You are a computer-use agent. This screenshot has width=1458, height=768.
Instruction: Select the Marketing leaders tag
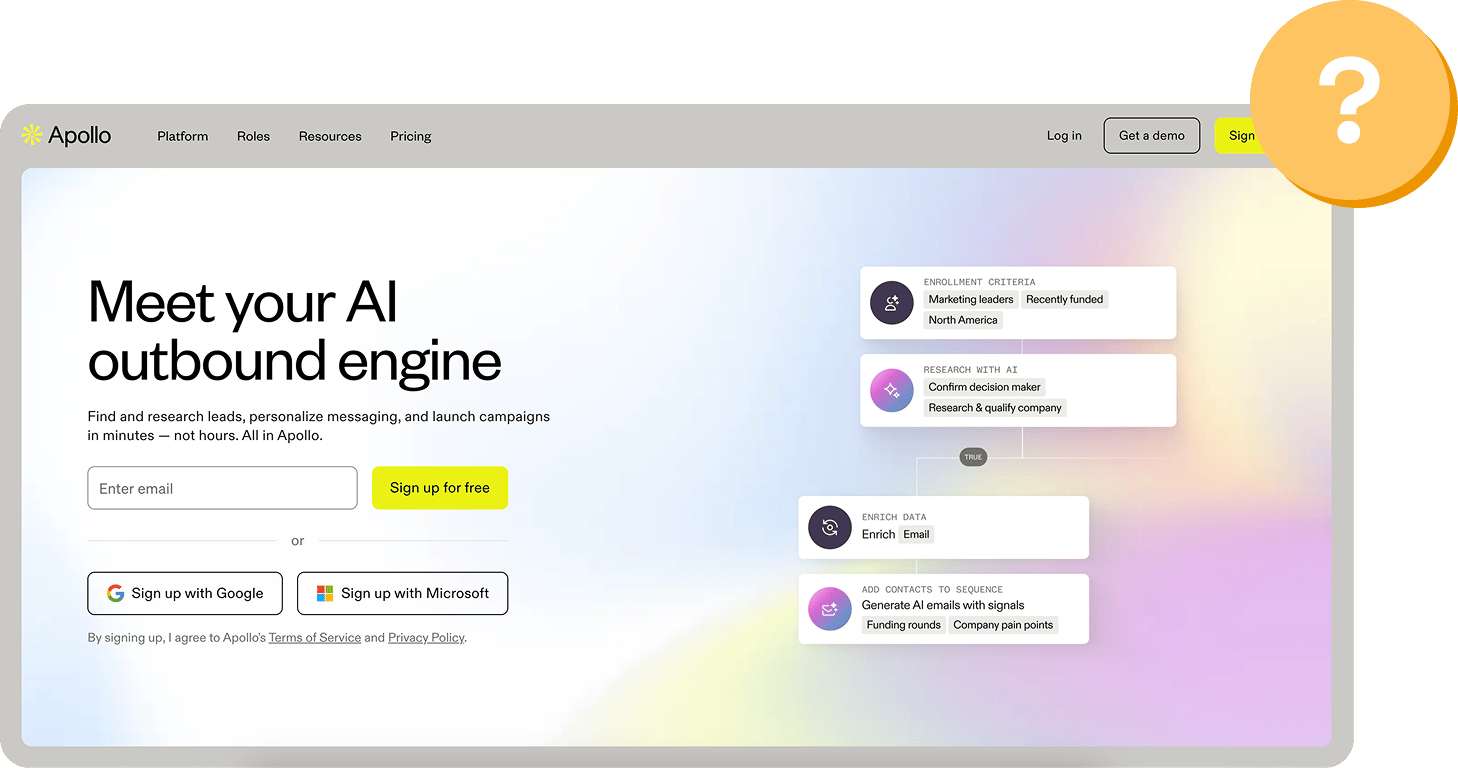pos(971,299)
